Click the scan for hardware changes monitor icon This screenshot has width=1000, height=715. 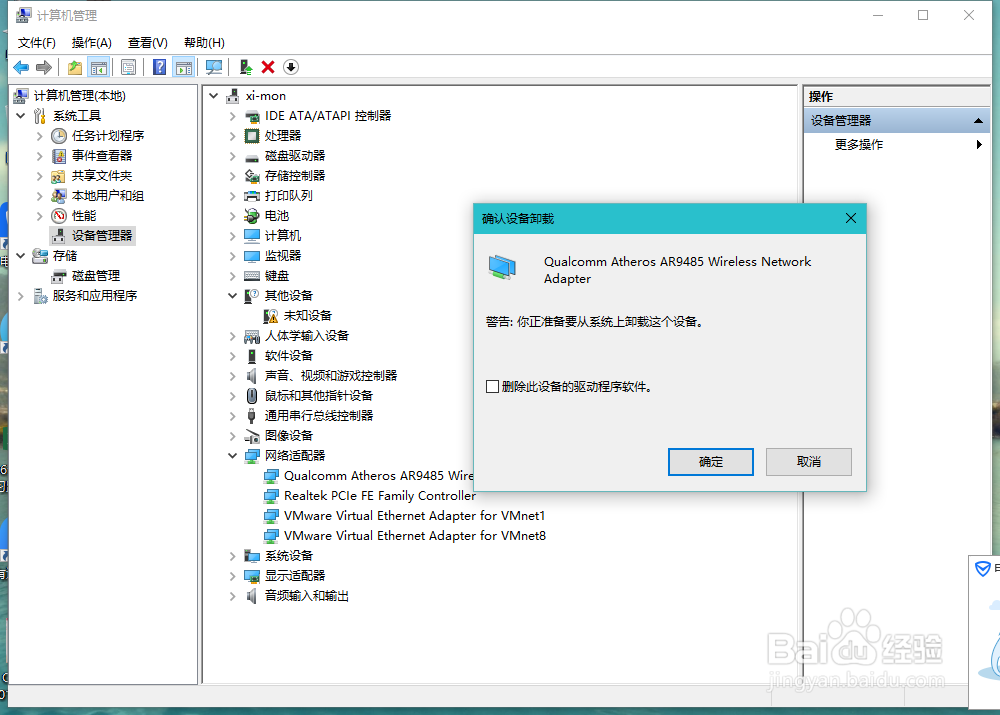click(214, 67)
